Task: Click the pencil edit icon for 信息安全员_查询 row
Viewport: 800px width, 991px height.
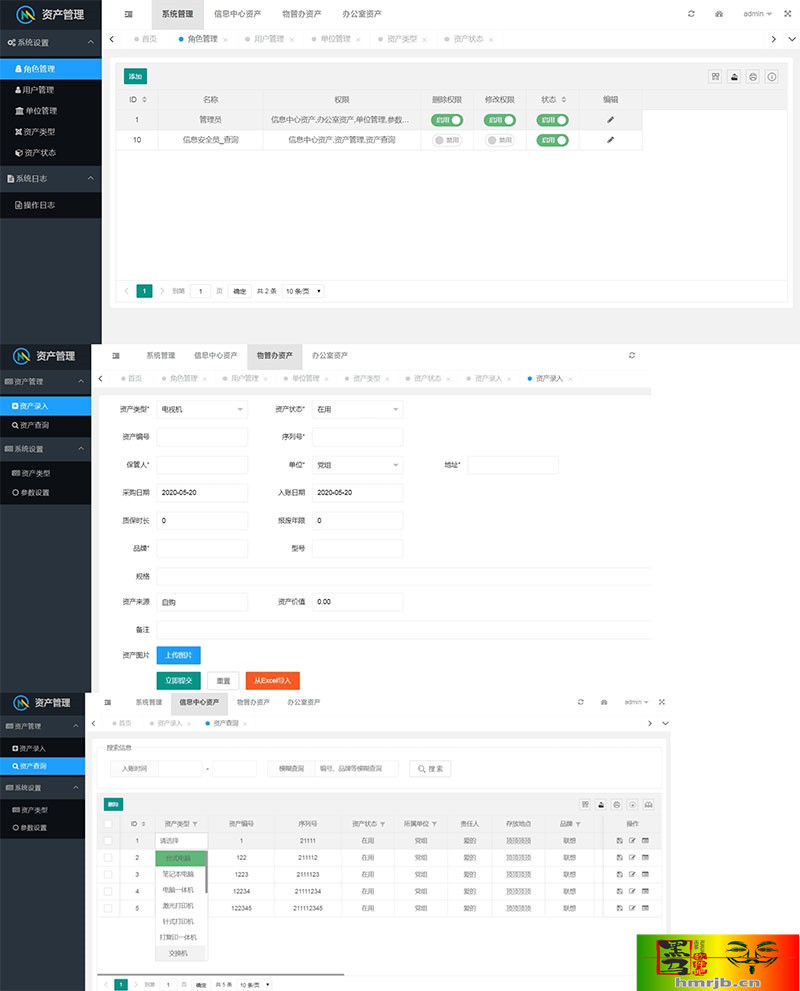Action: (610, 140)
